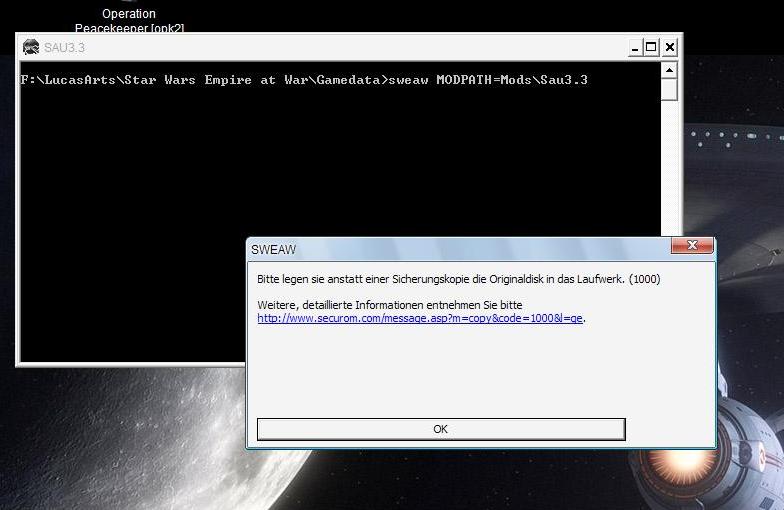The image size is (784, 510).
Task: Click the OK button in the SWEAW dialog
Action: 440,429
